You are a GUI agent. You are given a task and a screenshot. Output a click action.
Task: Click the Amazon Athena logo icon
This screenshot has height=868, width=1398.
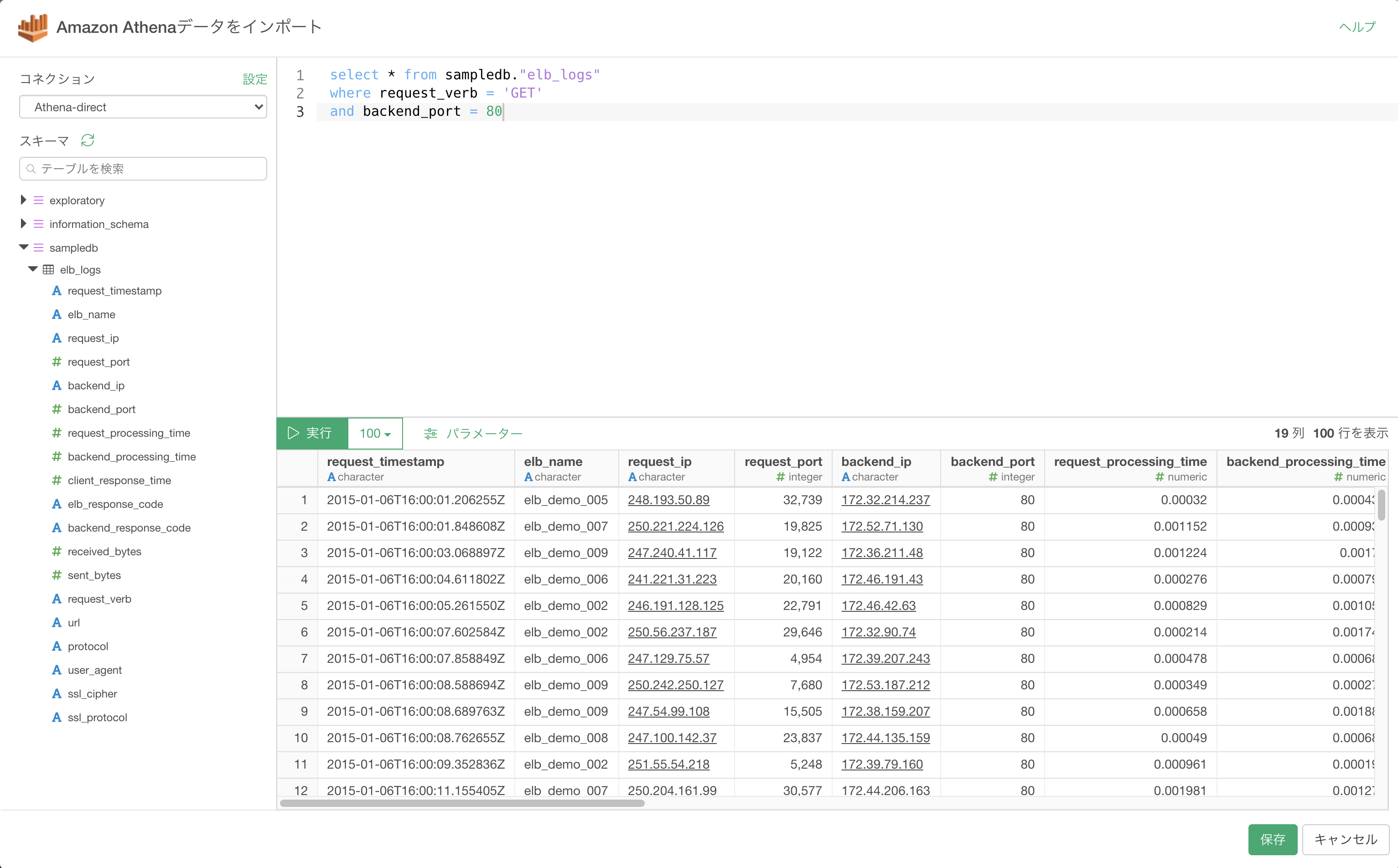[x=33, y=27]
